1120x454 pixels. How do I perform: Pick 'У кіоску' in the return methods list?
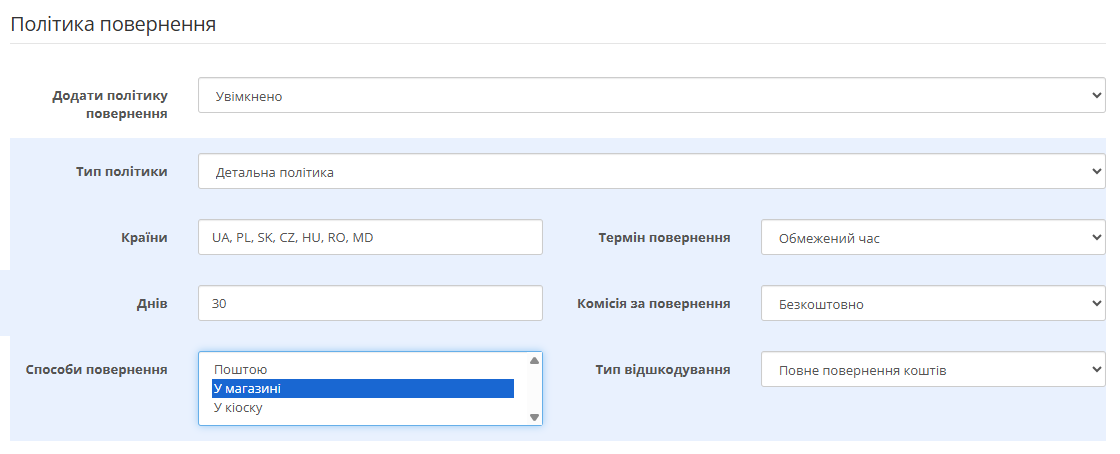pyautogui.click(x=360, y=408)
